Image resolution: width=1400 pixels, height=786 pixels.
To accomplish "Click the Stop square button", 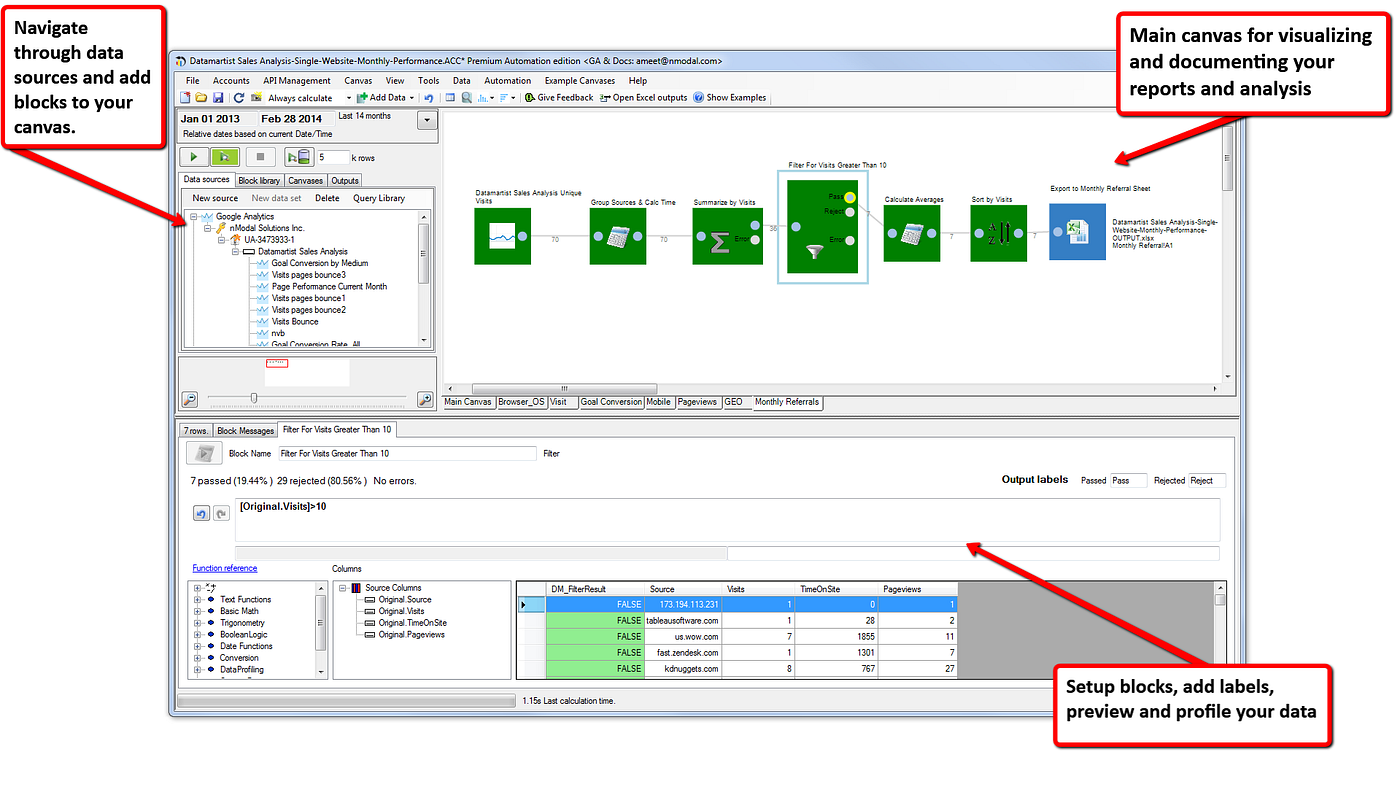I will click(260, 157).
